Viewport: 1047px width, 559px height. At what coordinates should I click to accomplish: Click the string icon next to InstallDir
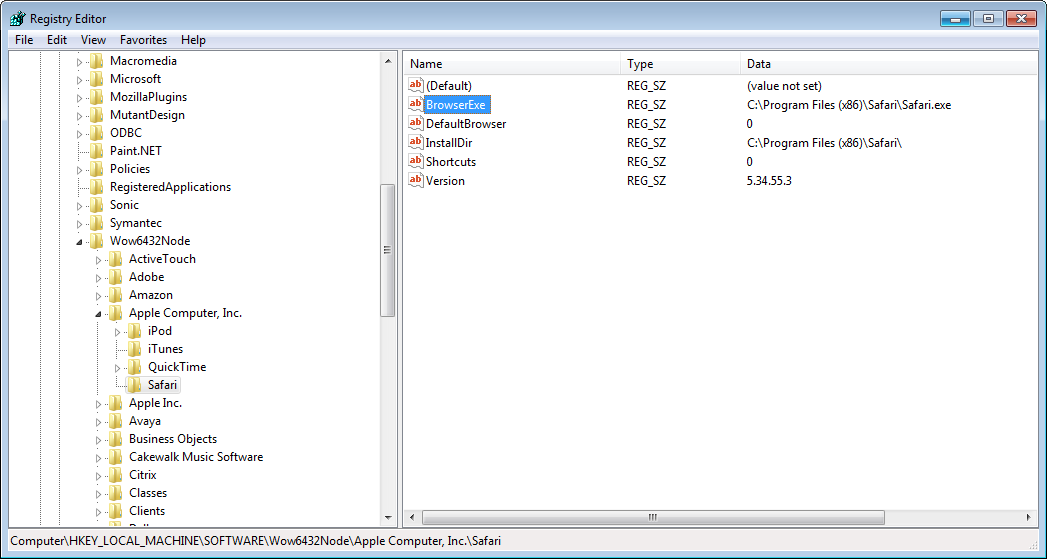(x=416, y=143)
